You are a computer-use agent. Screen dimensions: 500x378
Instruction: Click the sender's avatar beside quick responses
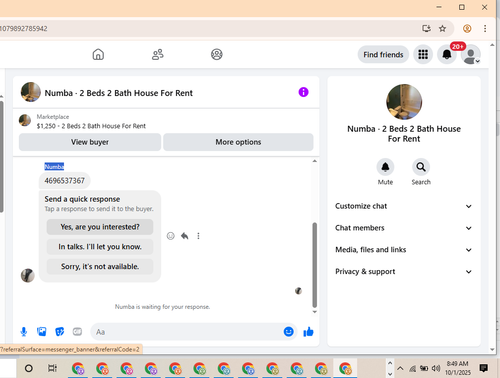pos(28,276)
